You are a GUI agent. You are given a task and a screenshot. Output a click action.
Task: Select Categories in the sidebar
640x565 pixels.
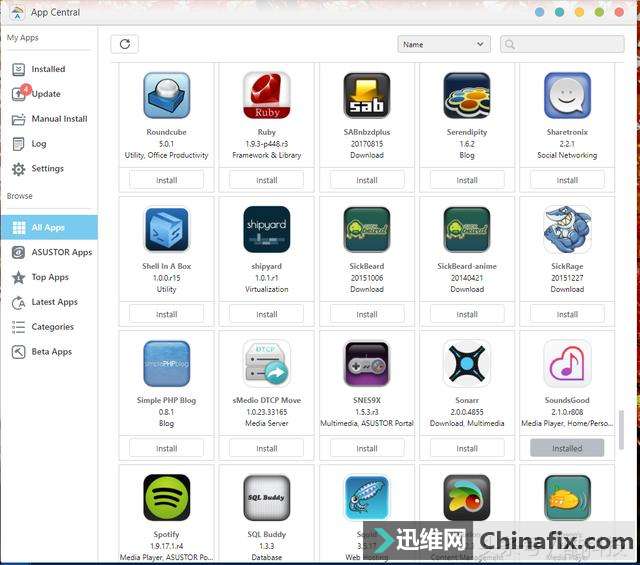[x=52, y=327]
